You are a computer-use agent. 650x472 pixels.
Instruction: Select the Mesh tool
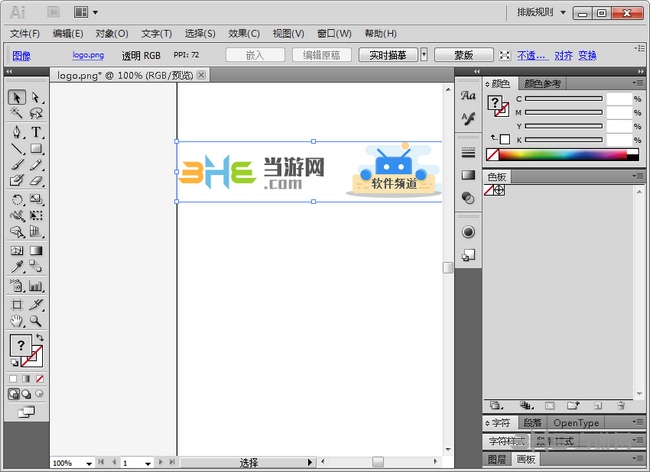tap(17, 250)
